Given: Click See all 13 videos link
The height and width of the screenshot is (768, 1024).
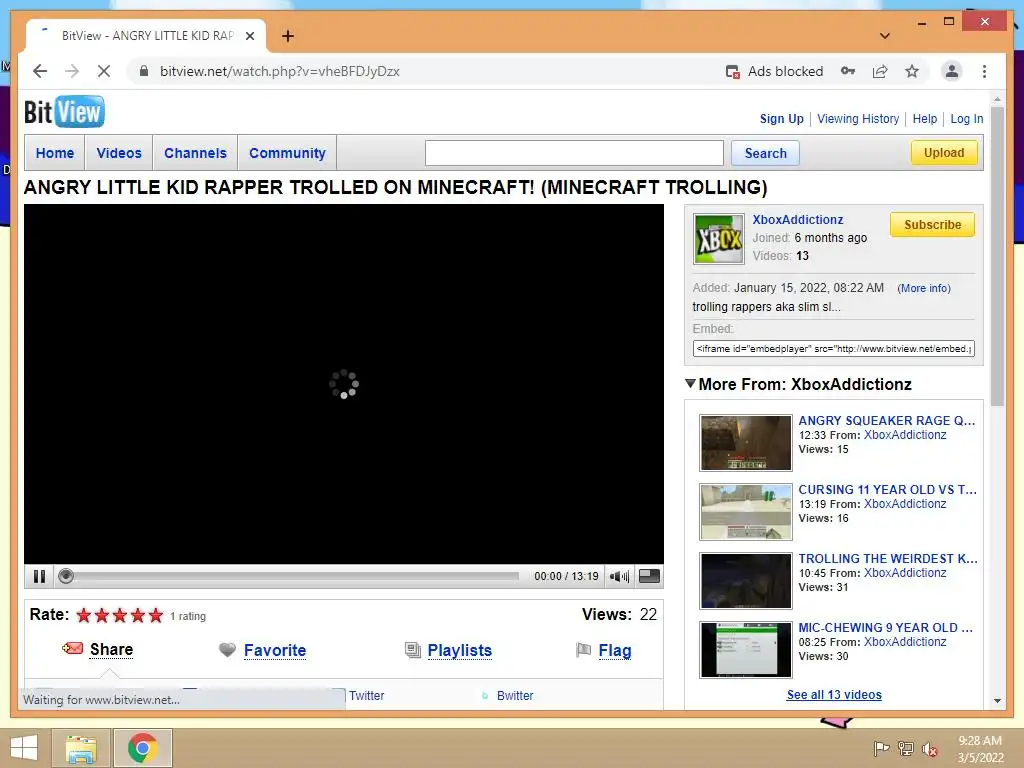Looking at the screenshot, I should click(834, 695).
